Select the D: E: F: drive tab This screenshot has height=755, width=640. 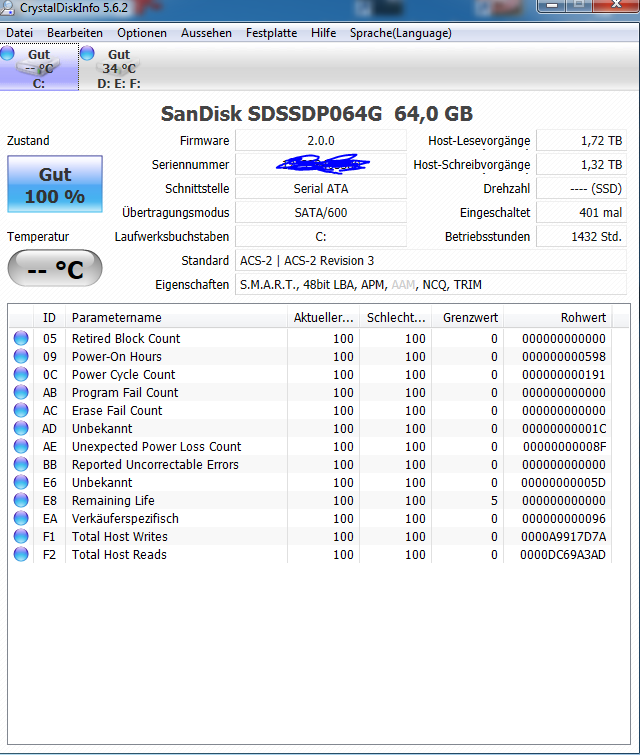pos(118,67)
